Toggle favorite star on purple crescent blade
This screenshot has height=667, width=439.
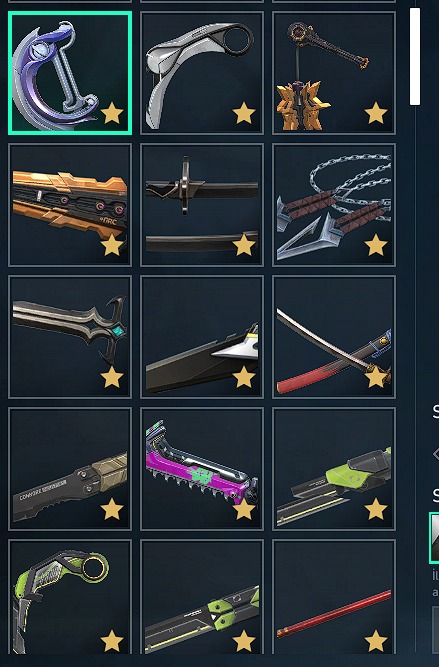pos(112,113)
